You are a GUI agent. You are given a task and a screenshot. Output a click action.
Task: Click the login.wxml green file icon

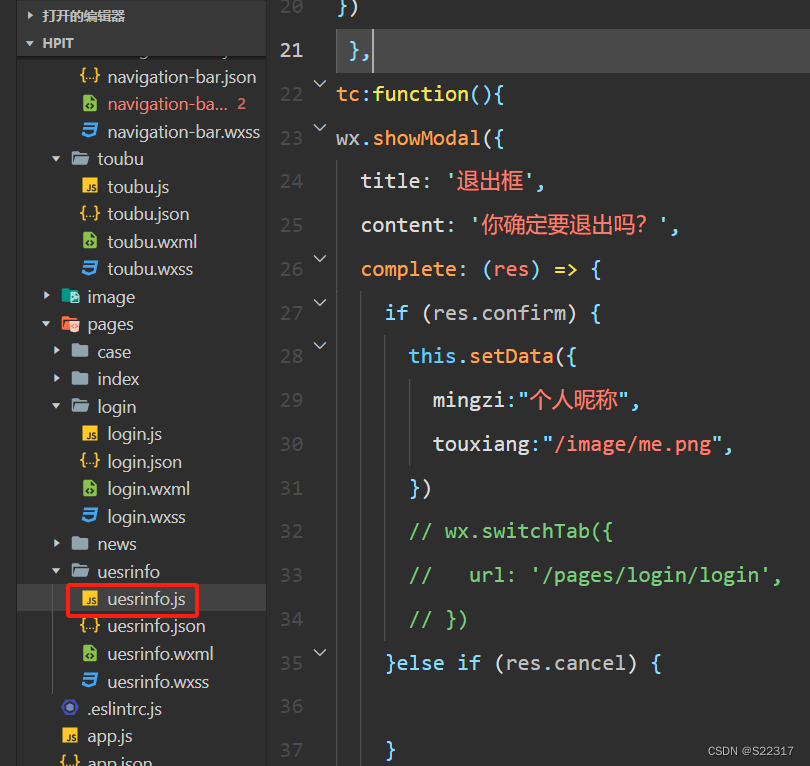90,488
